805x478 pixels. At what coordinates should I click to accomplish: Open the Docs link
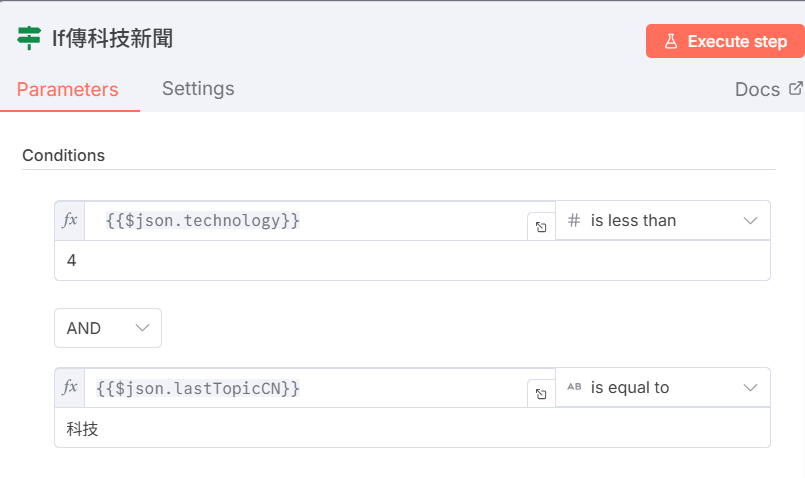757,89
